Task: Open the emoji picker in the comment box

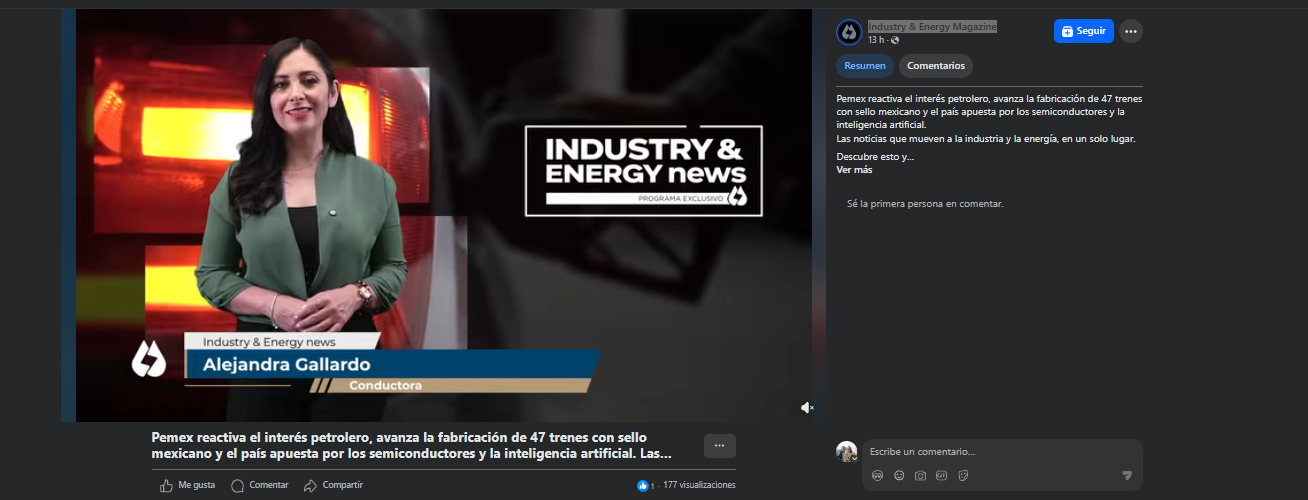Action: 899,476
